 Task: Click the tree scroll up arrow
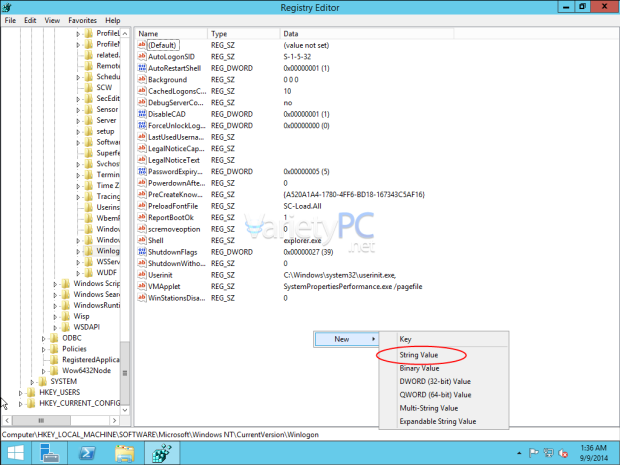(x=125, y=34)
